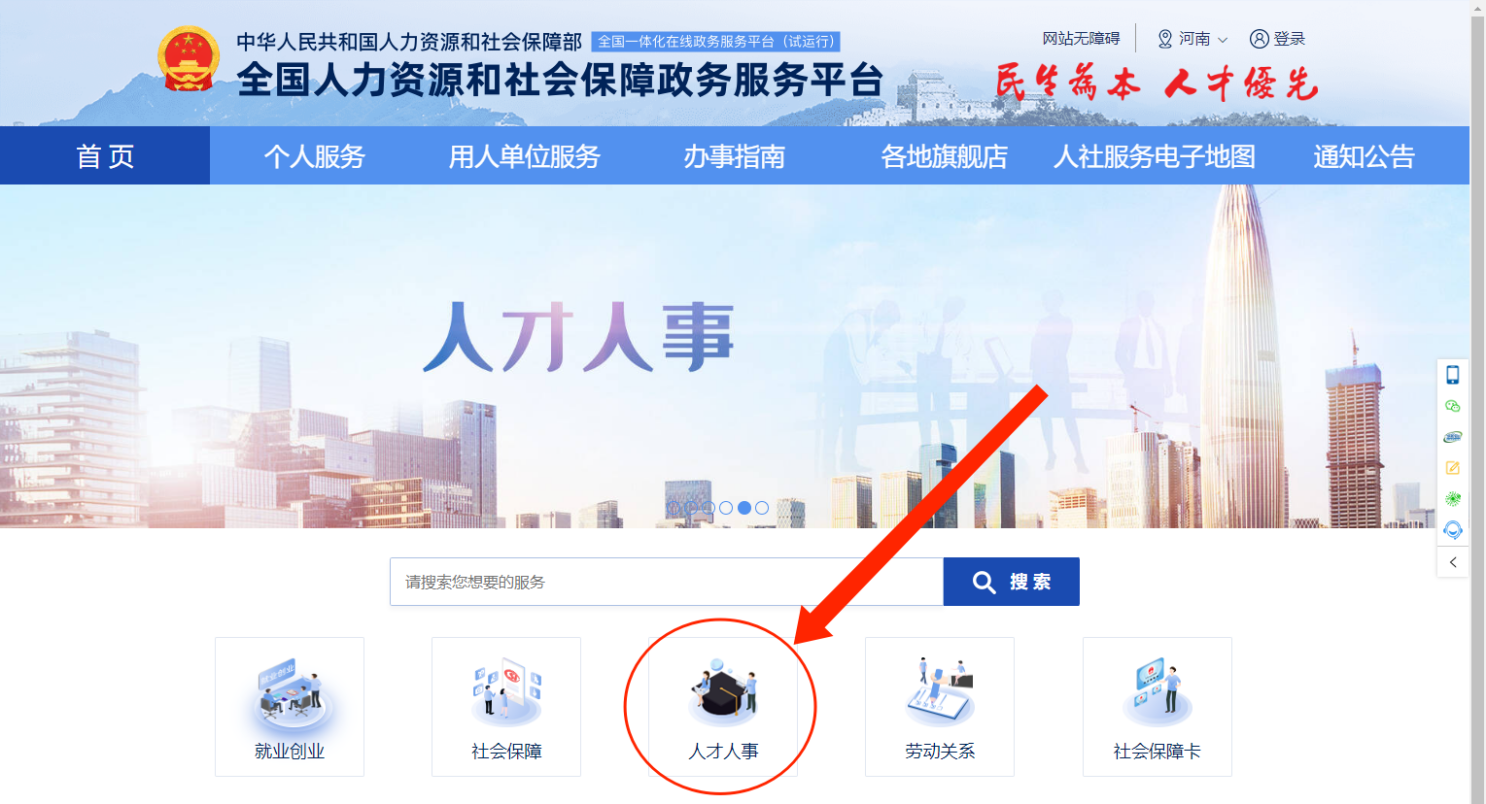Open the 劳动关系 service category icon

(940, 707)
